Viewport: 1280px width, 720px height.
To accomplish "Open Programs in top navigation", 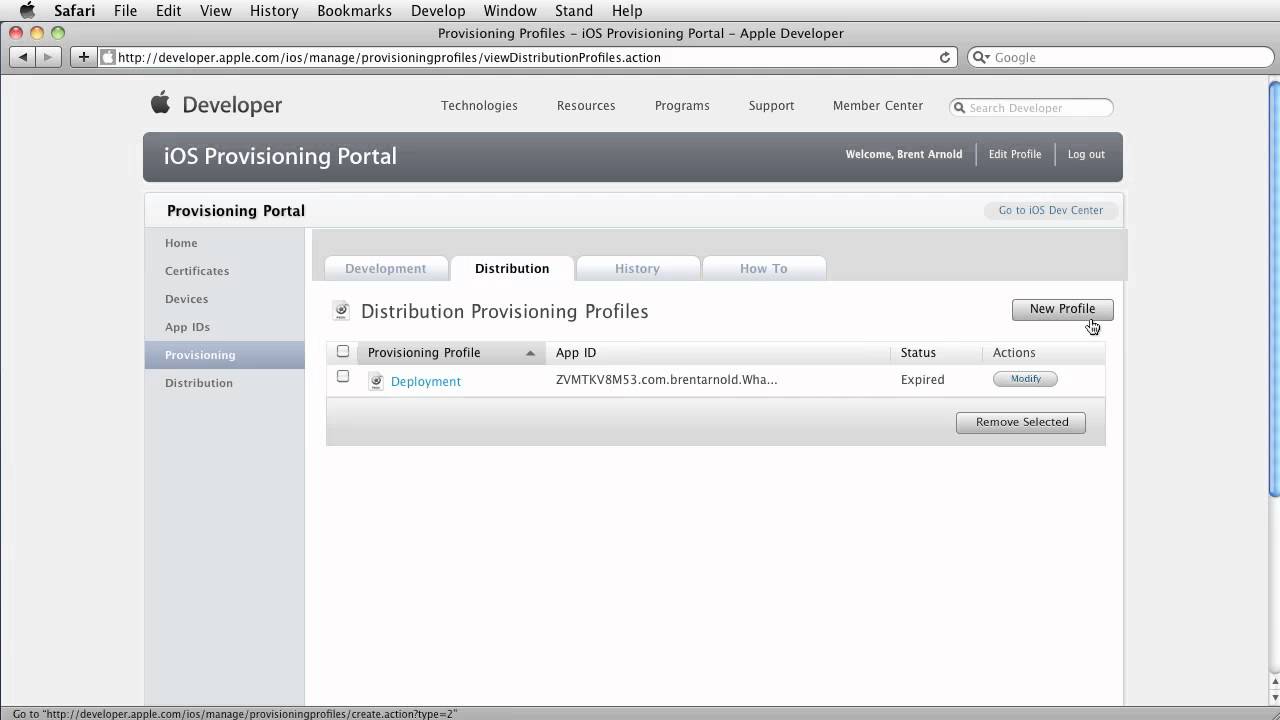I will point(682,105).
